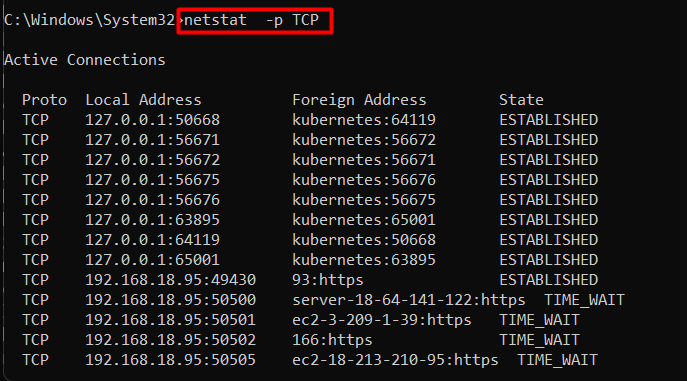Click foreign address kubernetes:65001
The width and height of the screenshot is (687, 381).
(364, 220)
